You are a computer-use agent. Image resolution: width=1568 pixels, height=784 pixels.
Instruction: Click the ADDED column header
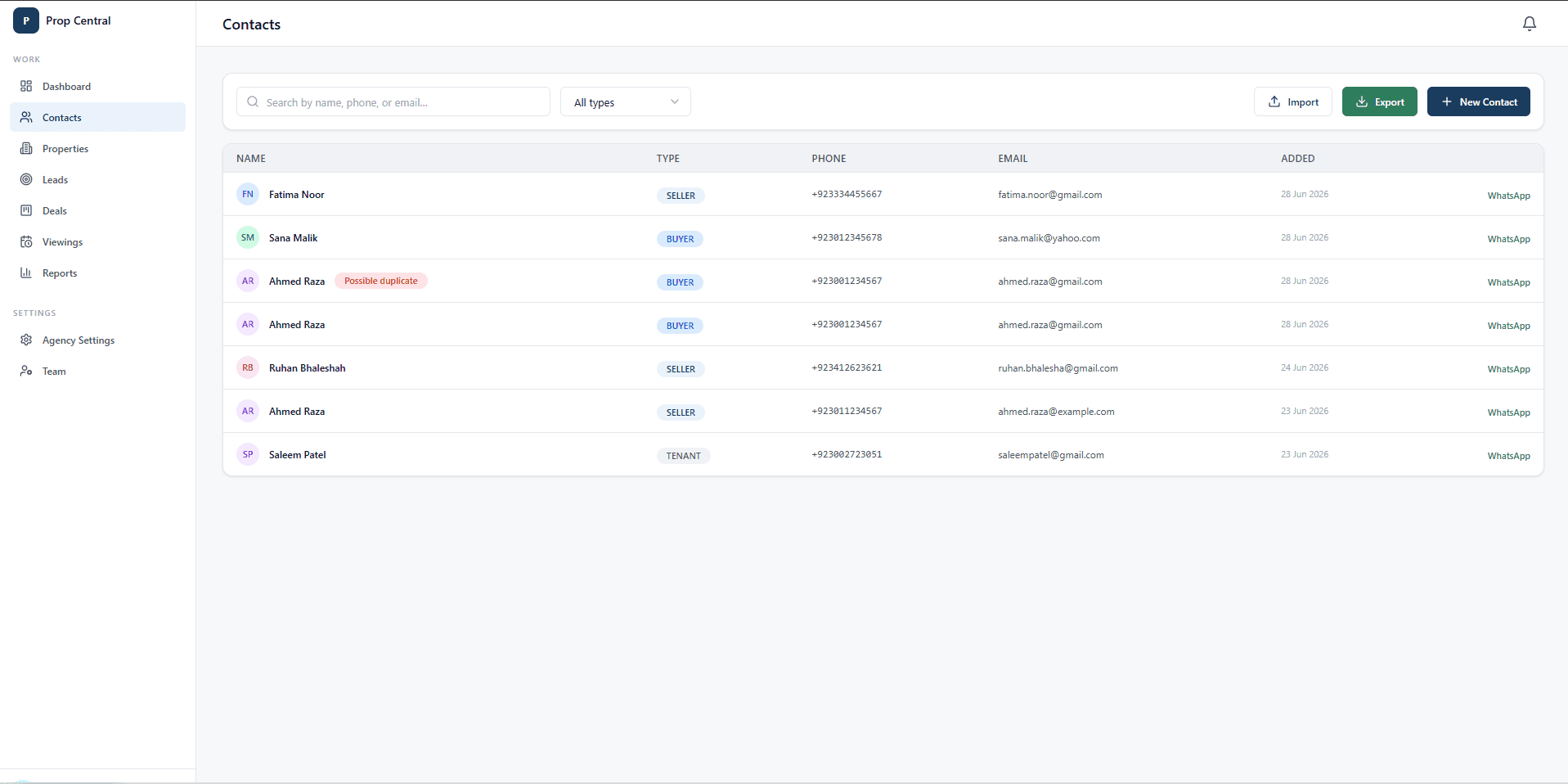(1298, 159)
